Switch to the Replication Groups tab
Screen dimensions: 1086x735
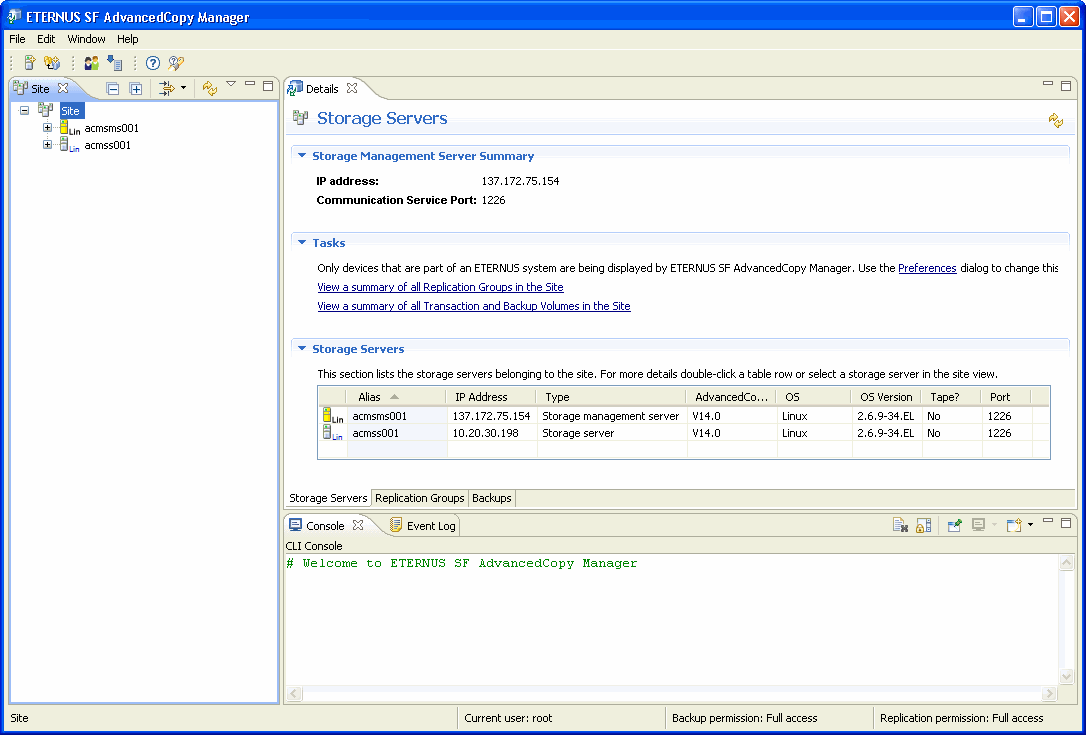[x=420, y=498]
